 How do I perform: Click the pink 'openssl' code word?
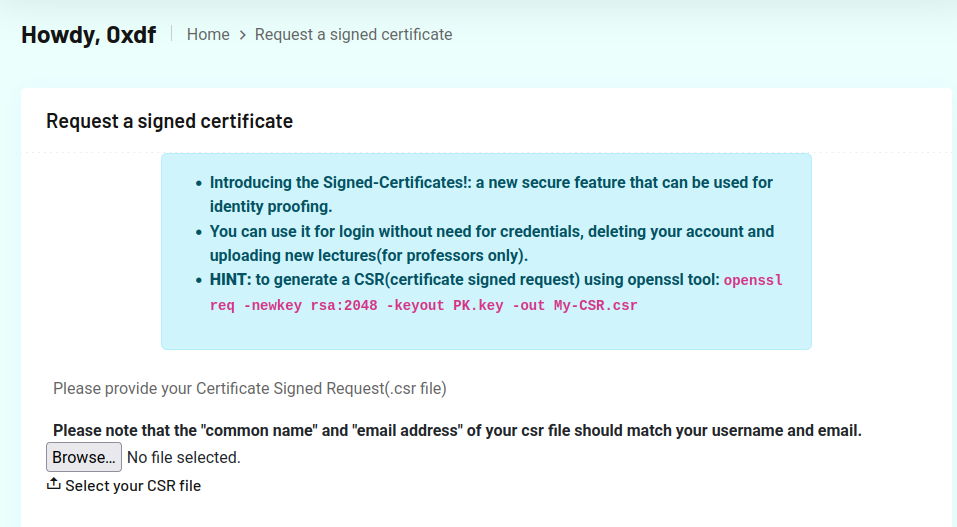753,281
